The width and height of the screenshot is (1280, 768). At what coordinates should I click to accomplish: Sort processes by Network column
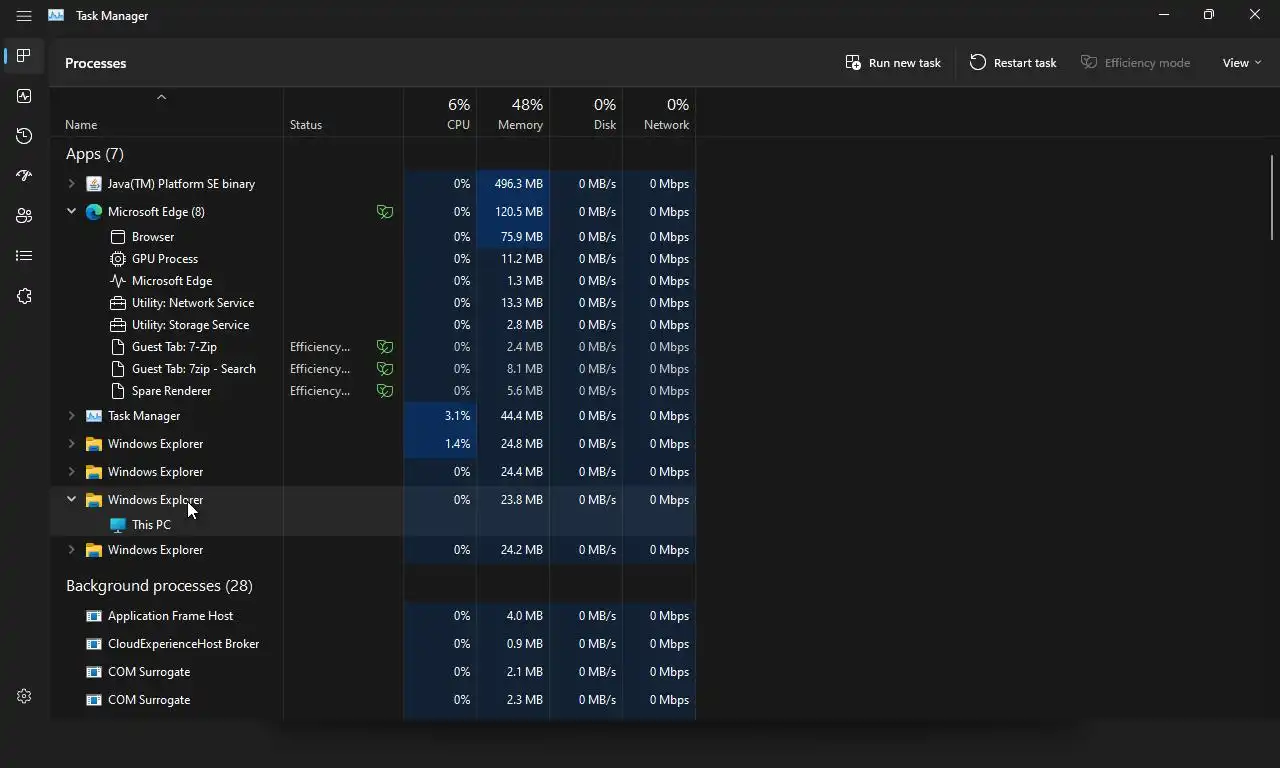pyautogui.click(x=659, y=112)
